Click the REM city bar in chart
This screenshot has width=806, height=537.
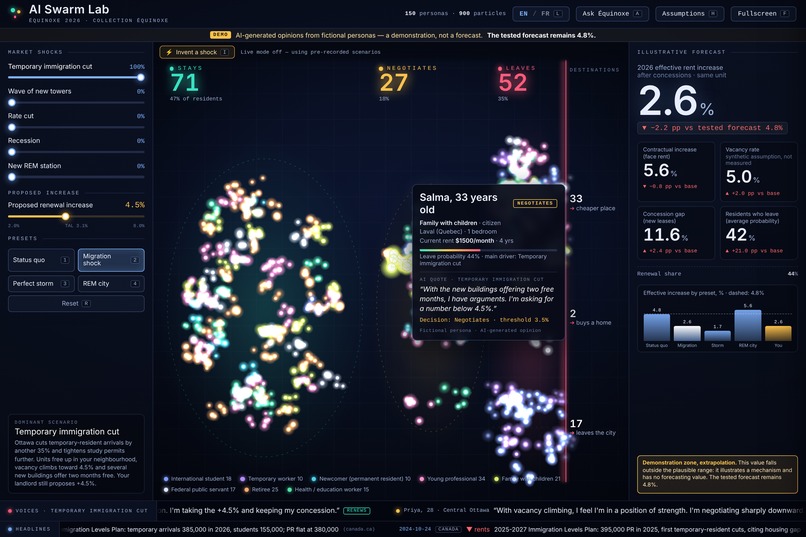coord(747,325)
